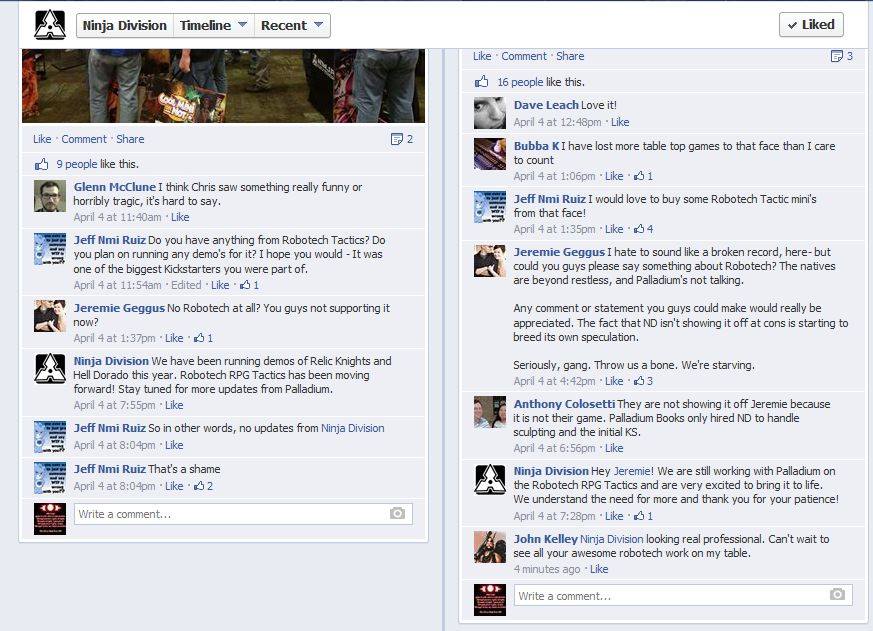Click the thumbs-up count showing 3 likes
The width and height of the screenshot is (873, 631).
pyautogui.click(x=644, y=381)
